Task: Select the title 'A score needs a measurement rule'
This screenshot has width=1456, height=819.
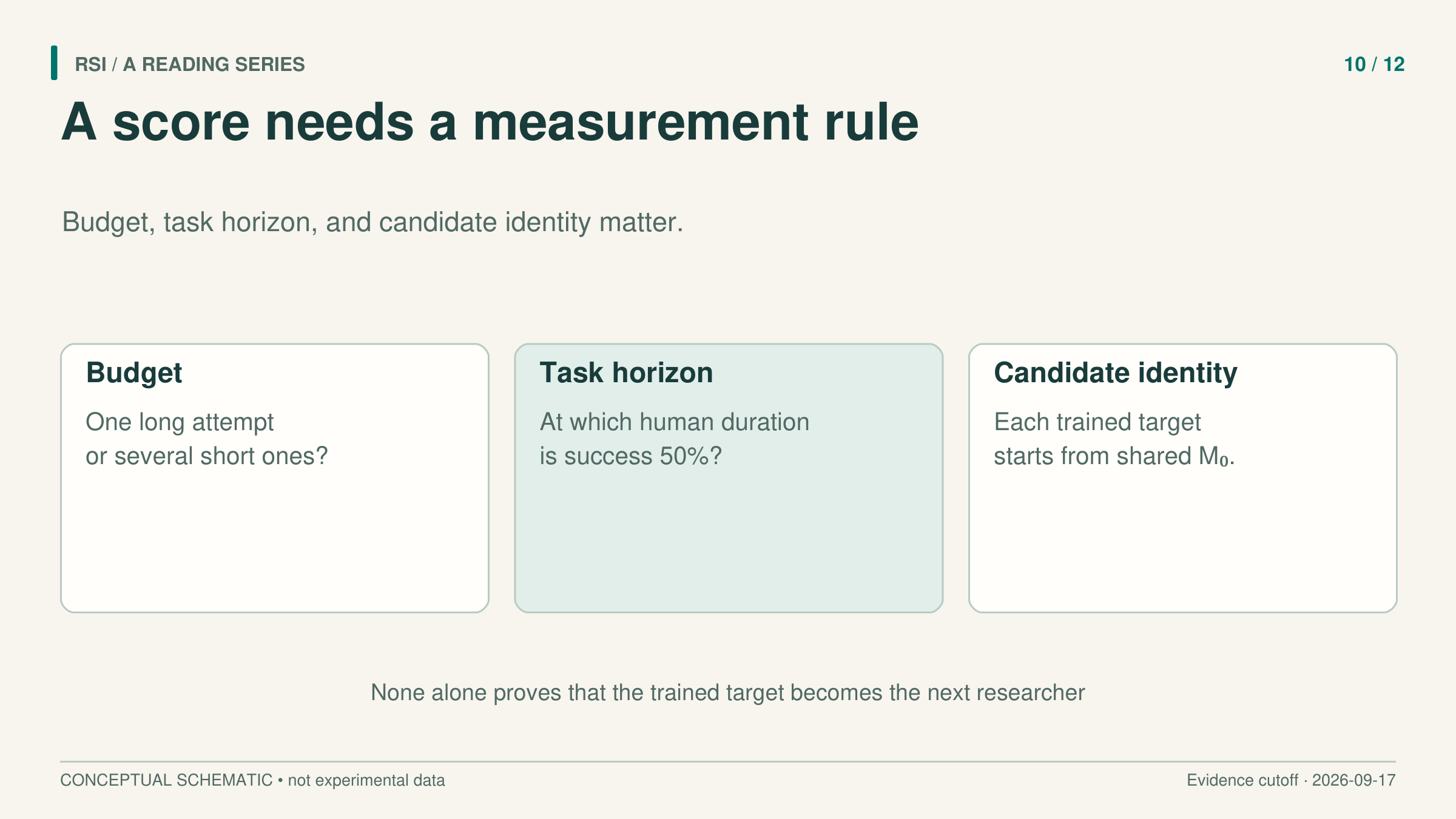Action: point(490,122)
